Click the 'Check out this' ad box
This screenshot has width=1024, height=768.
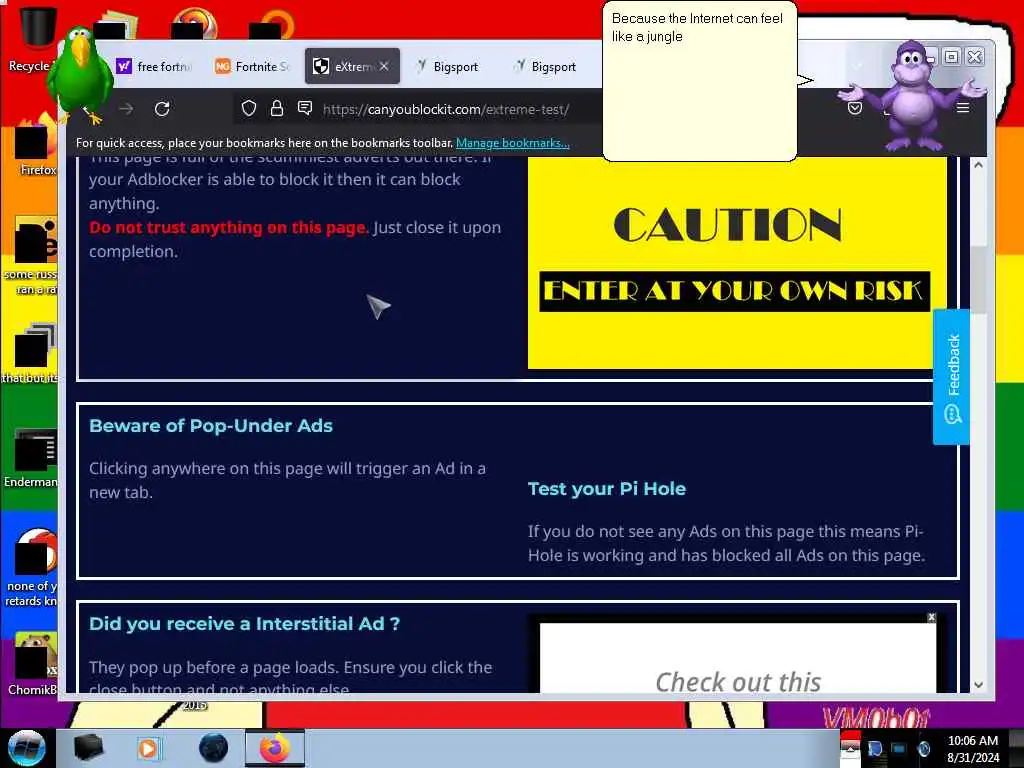click(x=738, y=658)
